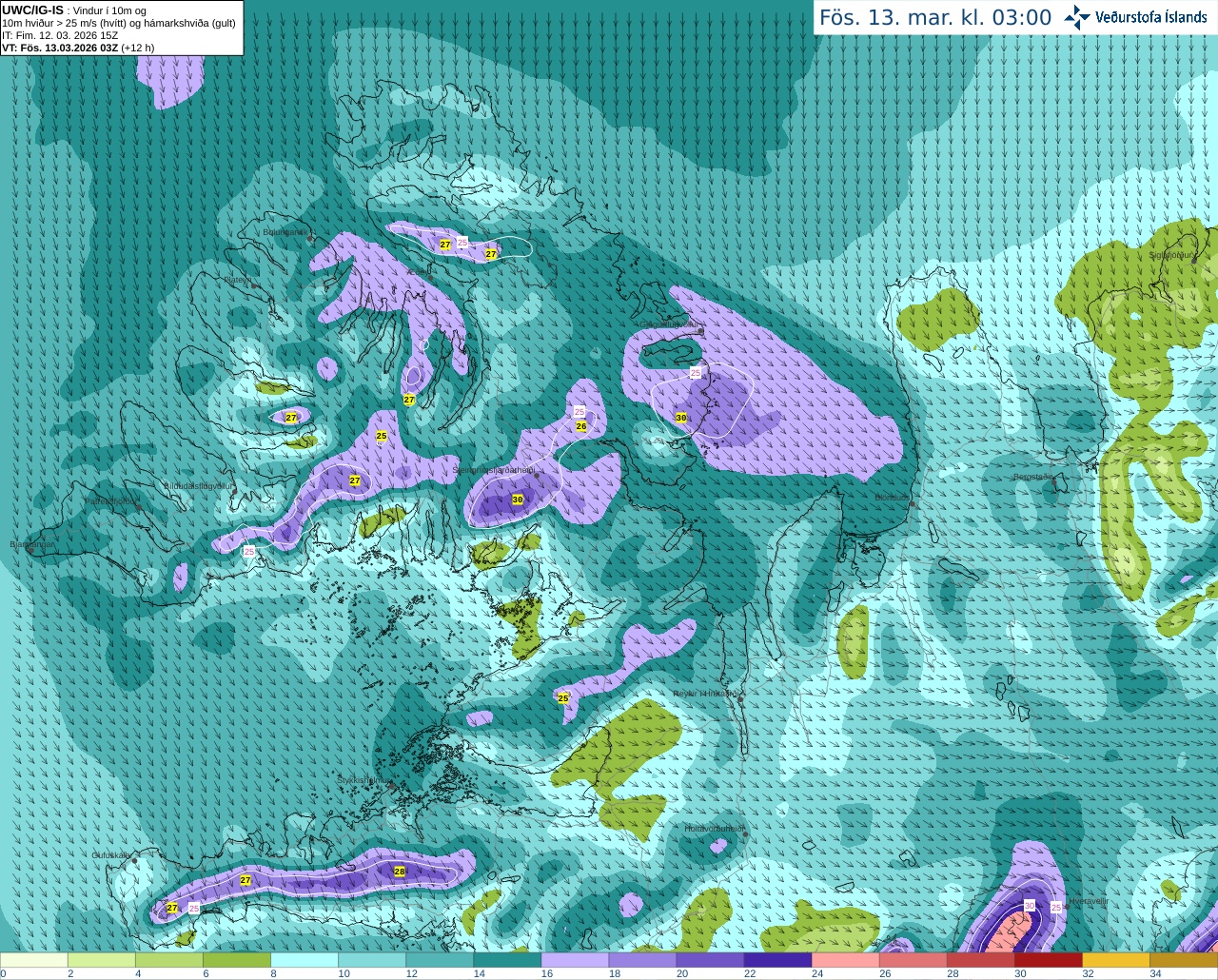Click the Siglufjörður station label
Screen dimensions: 1218x980
tap(1170, 255)
